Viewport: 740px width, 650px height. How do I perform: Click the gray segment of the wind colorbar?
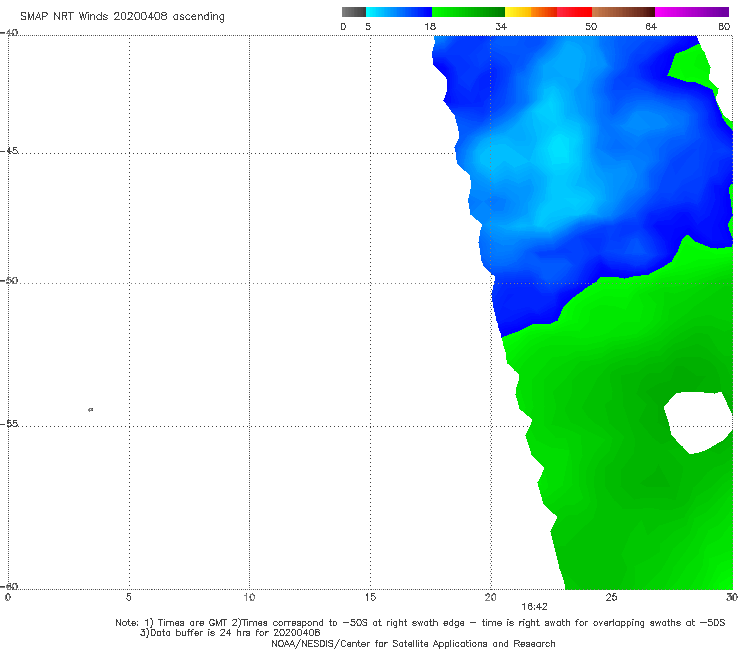pyautogui.click(x=354, y=12)
